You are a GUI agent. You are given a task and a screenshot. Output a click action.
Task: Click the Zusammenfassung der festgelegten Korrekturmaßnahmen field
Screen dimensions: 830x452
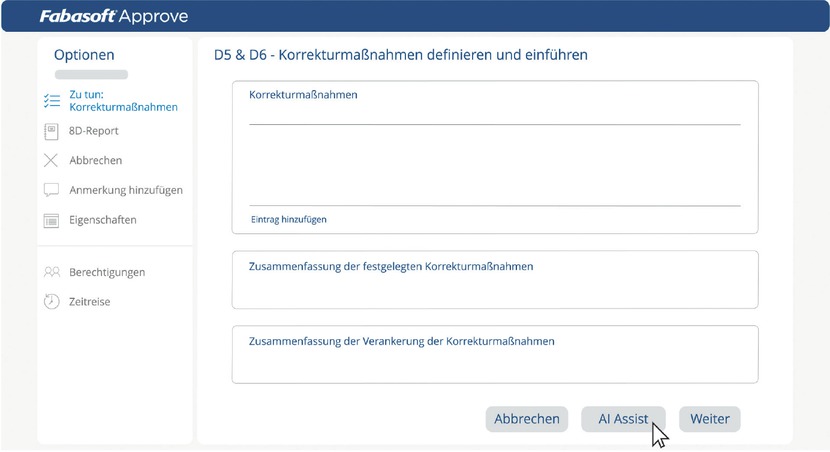pyautogui.click(x=494, y=279)
